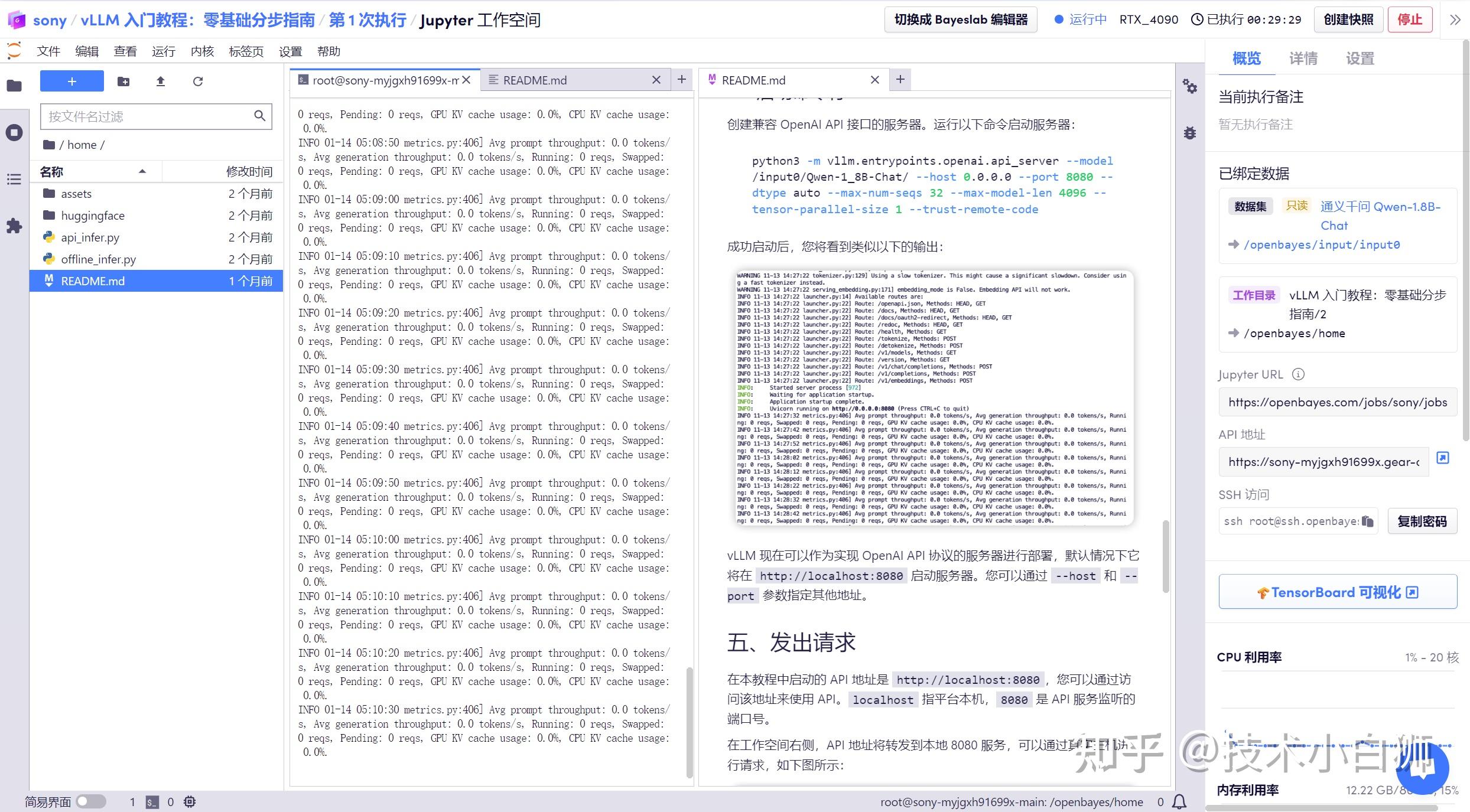Click the search icon in file filter
Image resolution: width=1470 pixels, height=812 pixels.
pos(259,116)
